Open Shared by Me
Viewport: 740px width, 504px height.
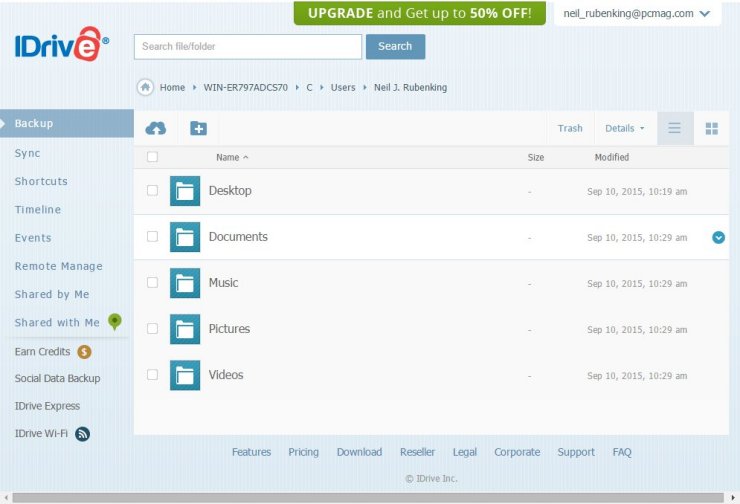click(x=52, y=294)
